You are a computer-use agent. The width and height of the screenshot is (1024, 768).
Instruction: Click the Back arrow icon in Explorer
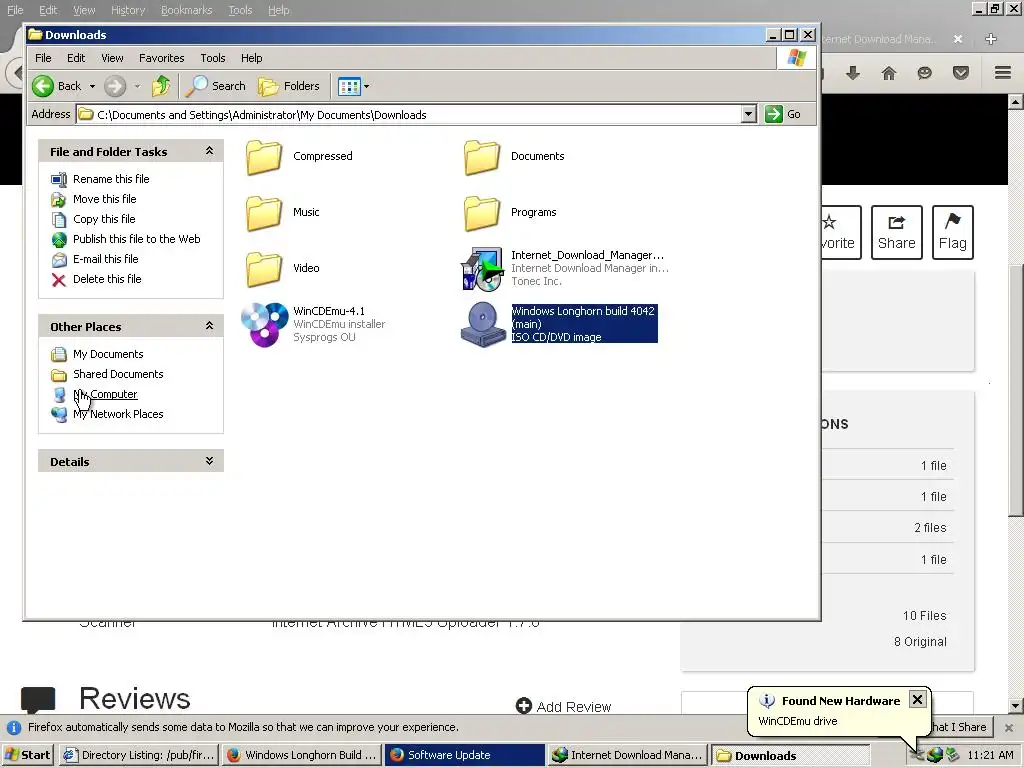point(43,86)
